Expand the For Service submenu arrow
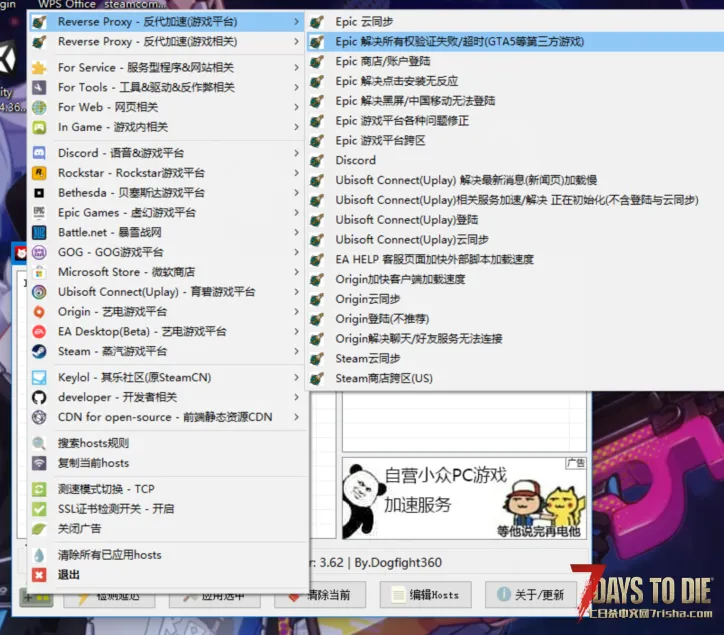 296,67
